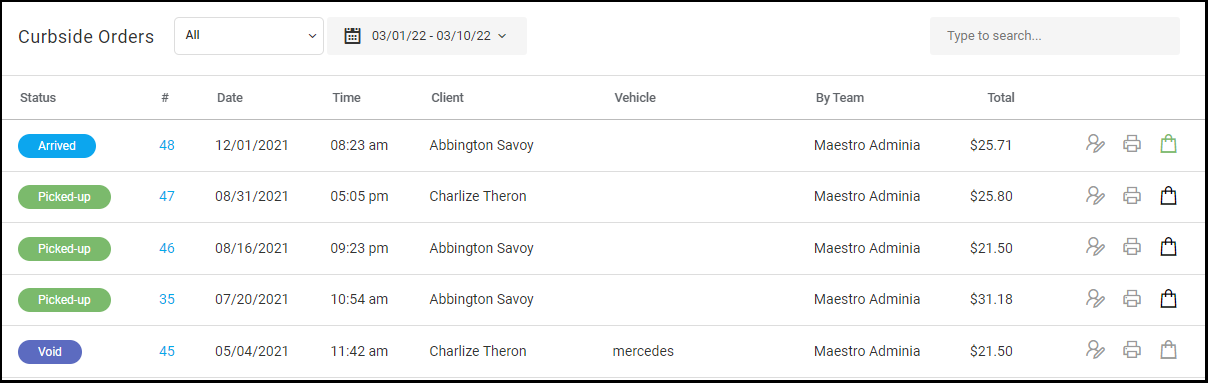The width and height of the screenshot is (1208, 383).
Task: Click the shopping bag icon for order 35
Action: (x=1168, y=299)
